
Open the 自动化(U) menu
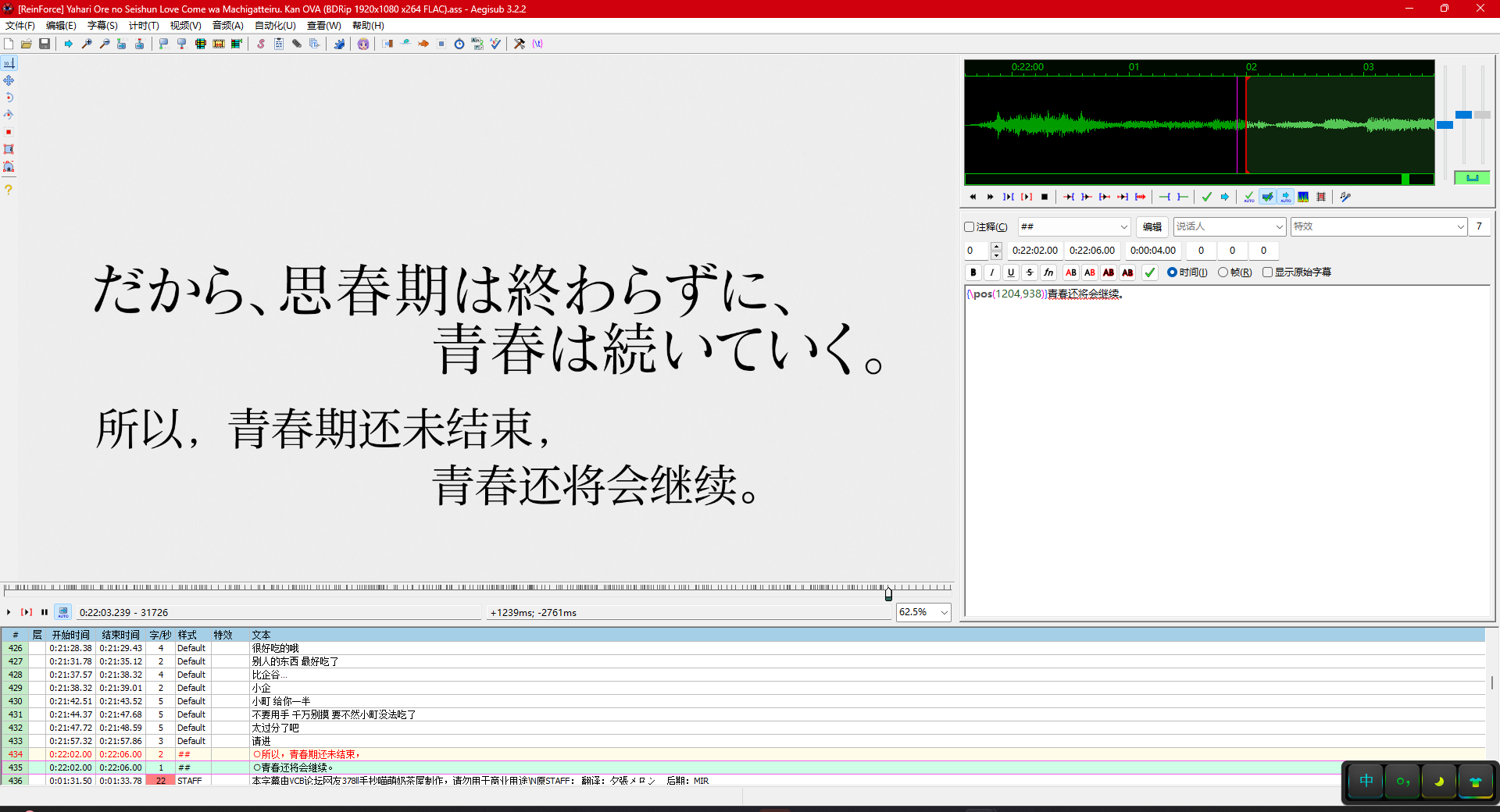[275, 26]
